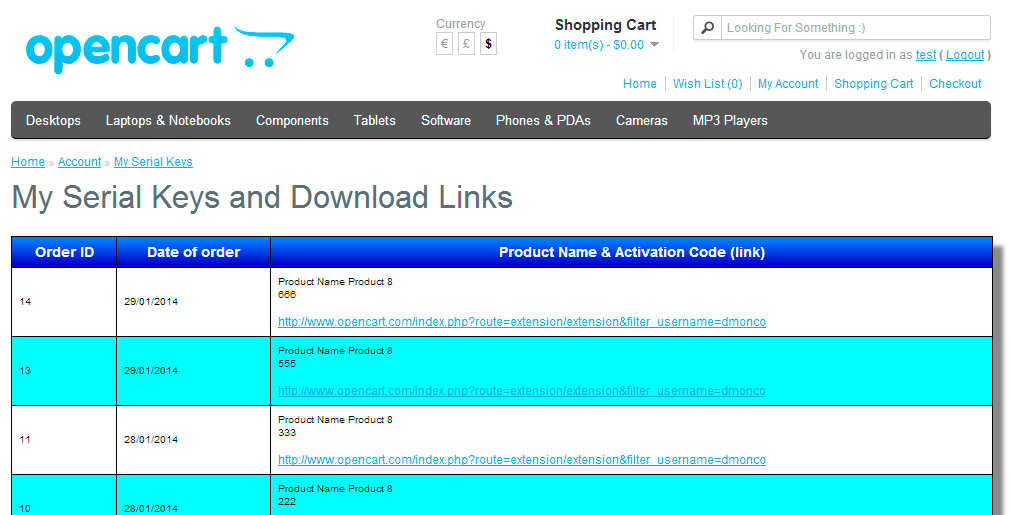1012x515 pixels.
Task: Click serial key 222
Action: [x=287, y=502]
